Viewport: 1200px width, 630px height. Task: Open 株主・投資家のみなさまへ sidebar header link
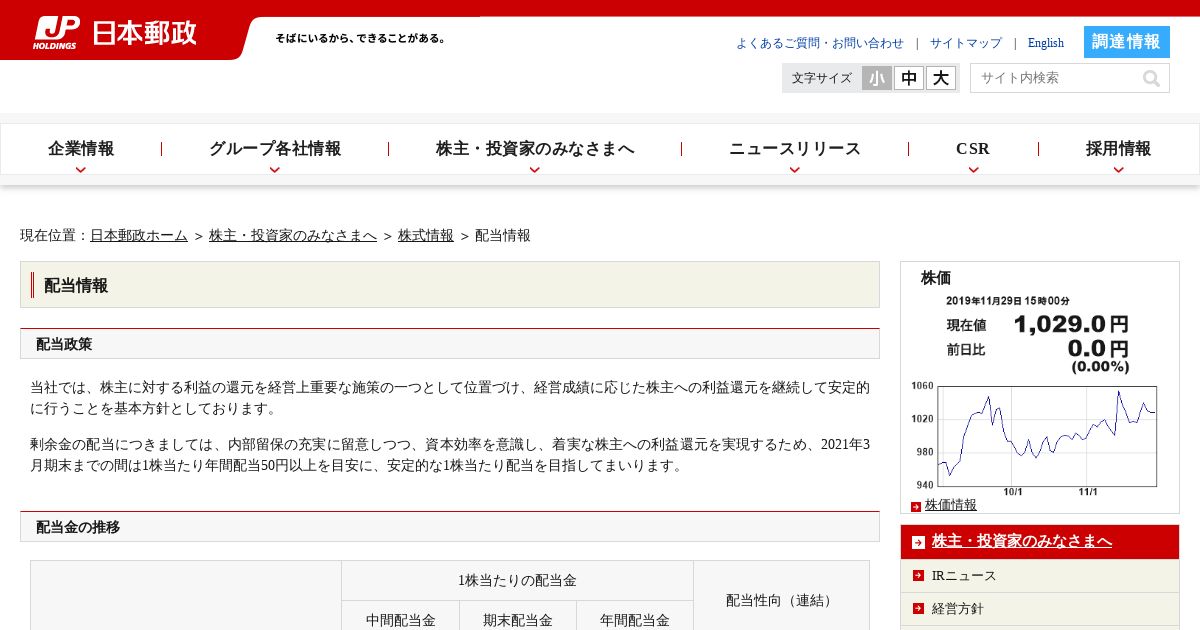(x=1022, y=541)
